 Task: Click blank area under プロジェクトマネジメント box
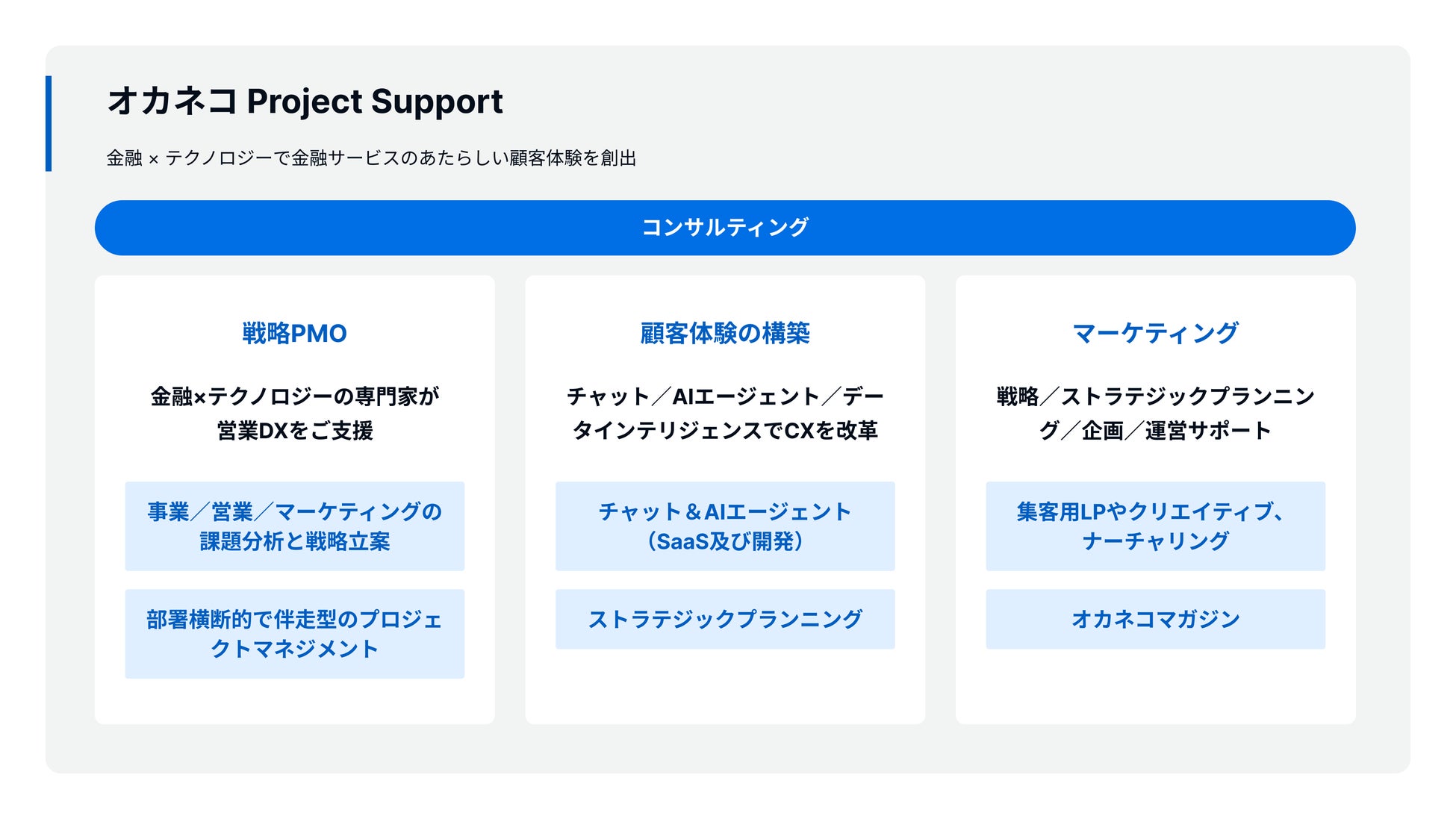(294, 702)
